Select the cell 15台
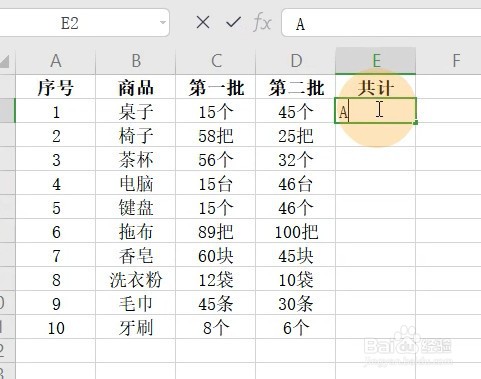The image size is (481, 379). [216, 183]
